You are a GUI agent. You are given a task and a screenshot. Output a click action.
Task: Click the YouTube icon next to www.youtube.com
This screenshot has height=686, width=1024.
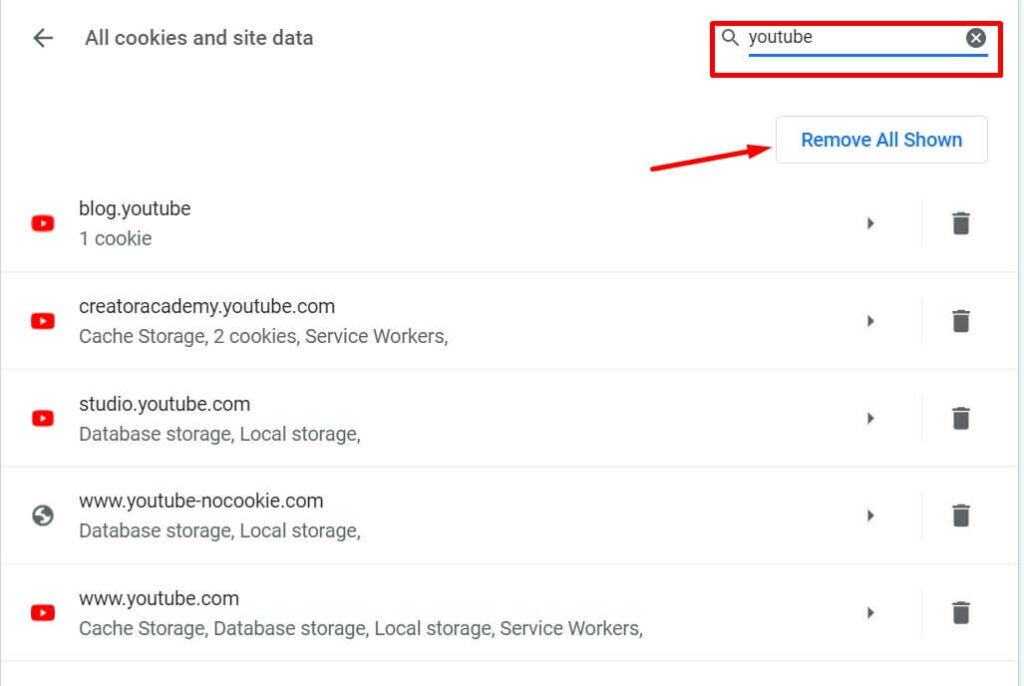[40, 612]
